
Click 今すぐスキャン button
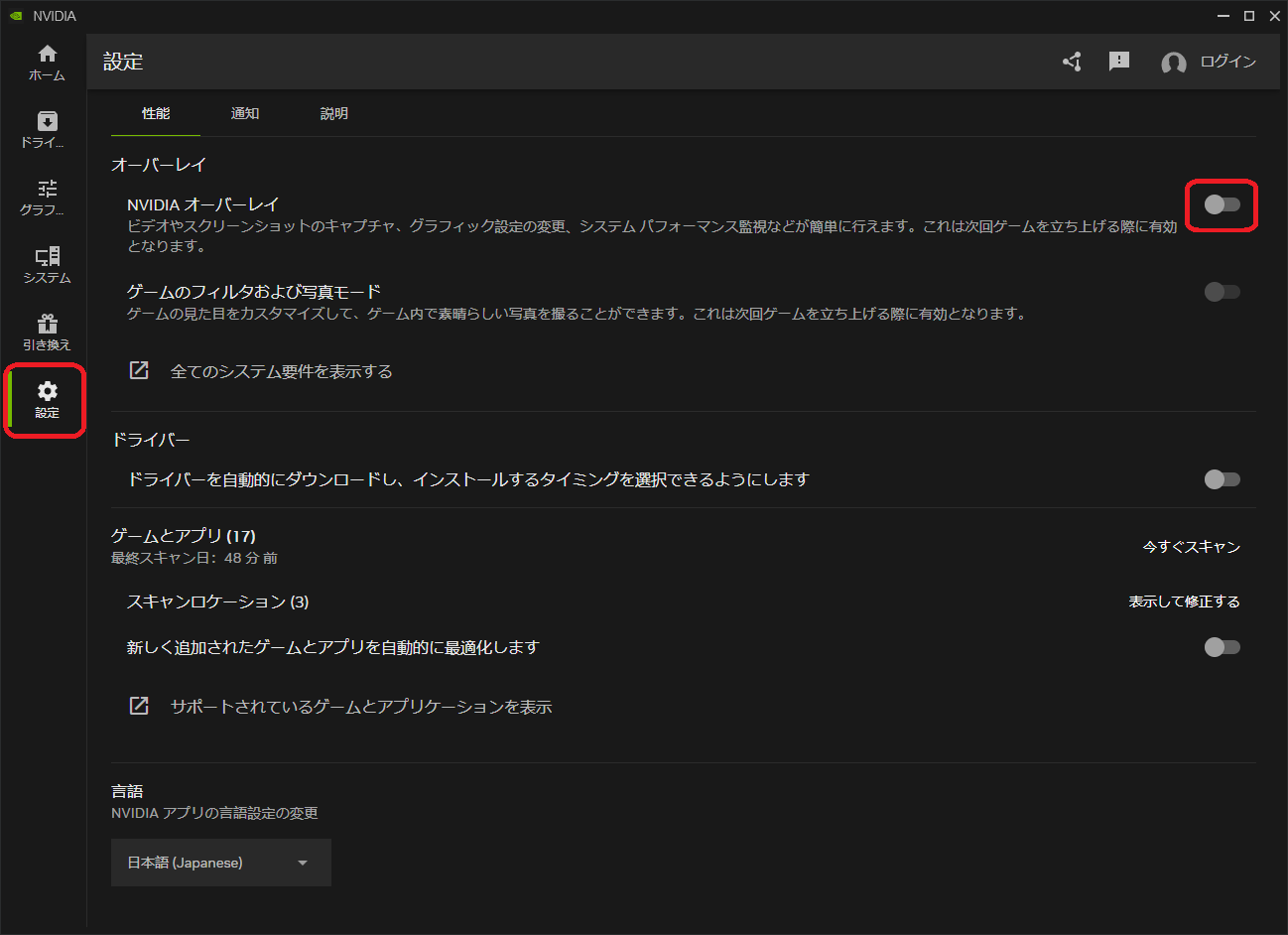pos(1191,547)
